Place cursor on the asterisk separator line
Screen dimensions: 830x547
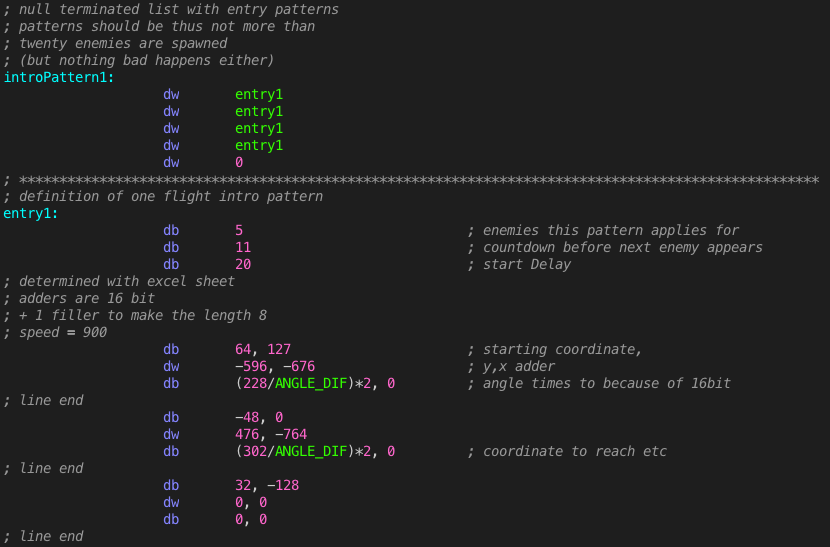pyautogui.click(x=415, y=179)
